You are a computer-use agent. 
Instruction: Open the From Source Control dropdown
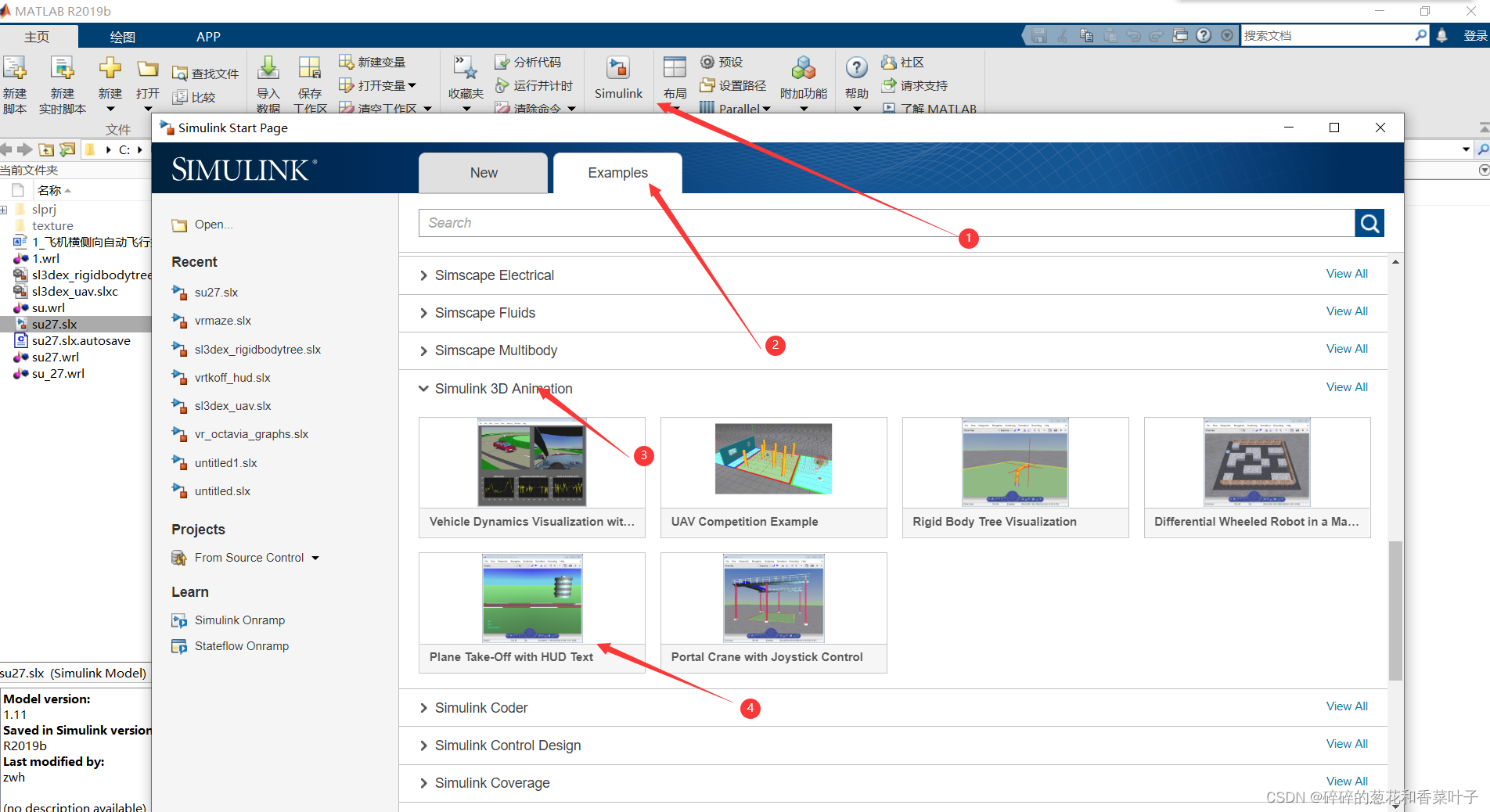click(246, 558)
